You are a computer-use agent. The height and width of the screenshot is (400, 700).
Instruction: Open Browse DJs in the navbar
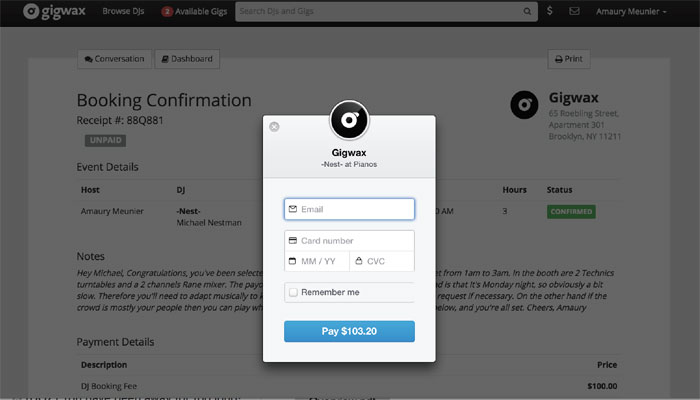click(x=123, y=11)
